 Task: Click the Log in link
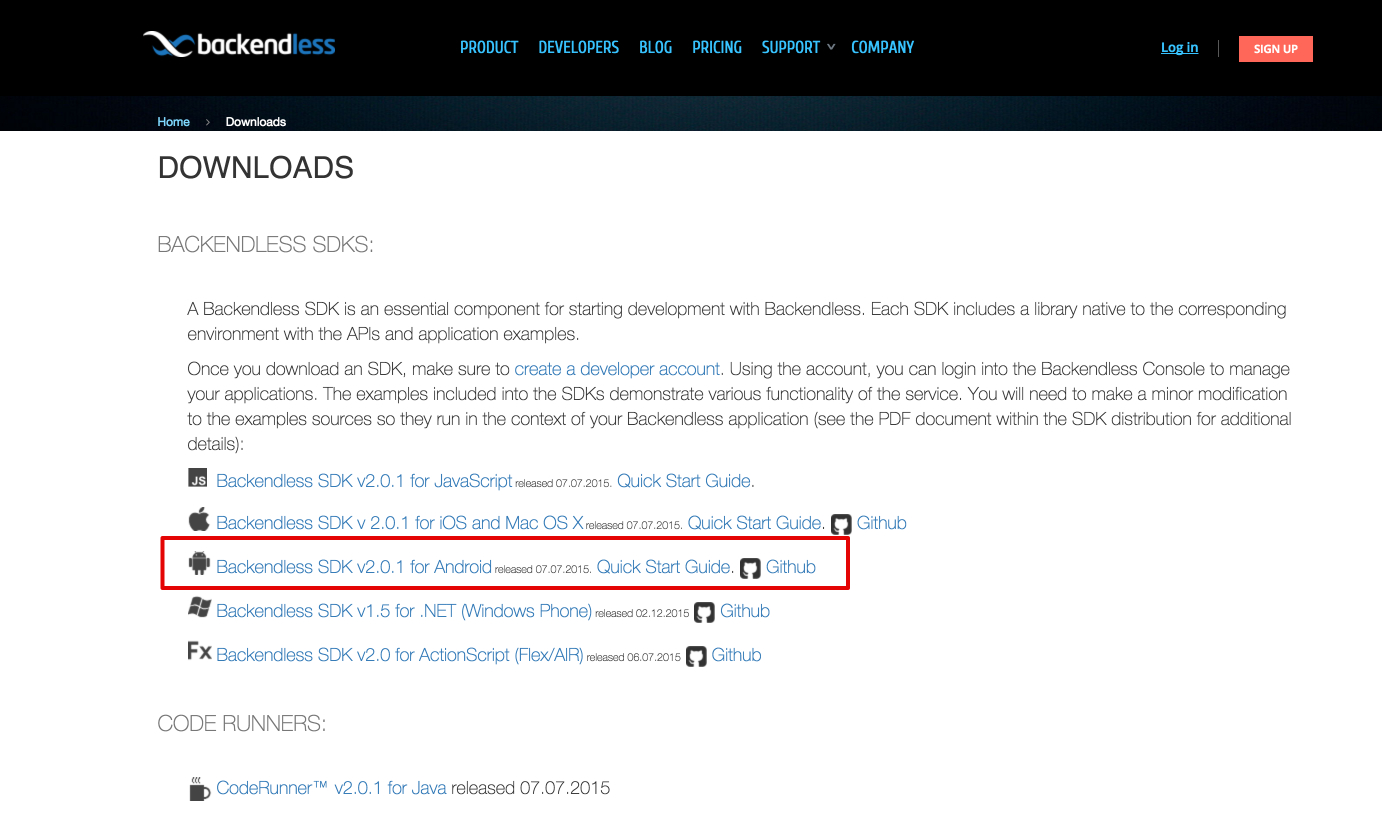1179,47
